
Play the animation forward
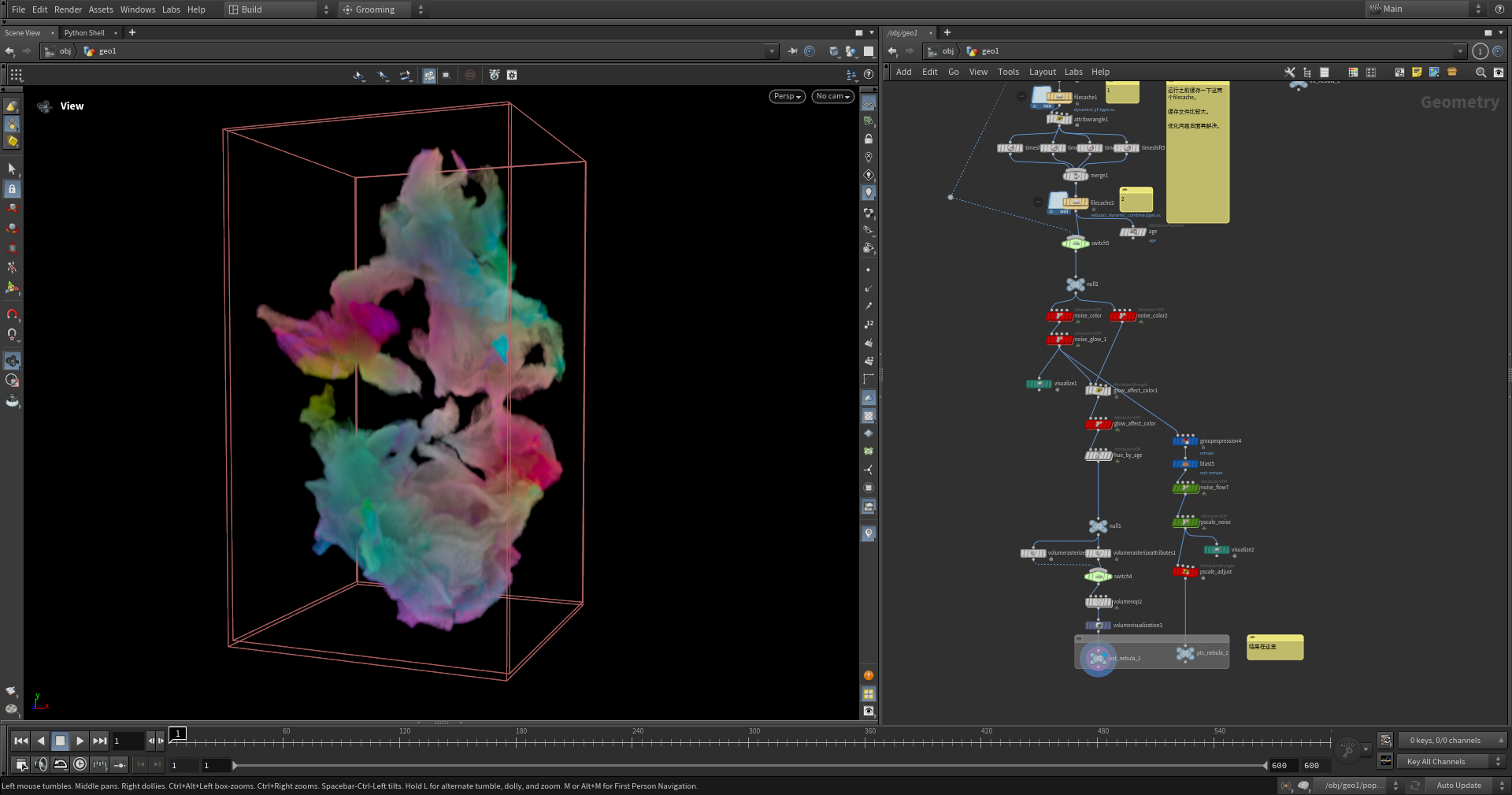coord(80,741)
